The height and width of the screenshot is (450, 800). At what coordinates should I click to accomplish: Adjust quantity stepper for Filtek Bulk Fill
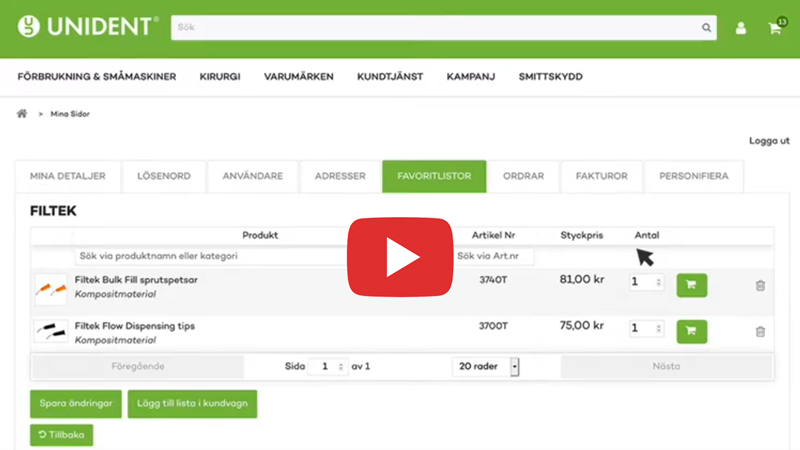pos(658,283)
